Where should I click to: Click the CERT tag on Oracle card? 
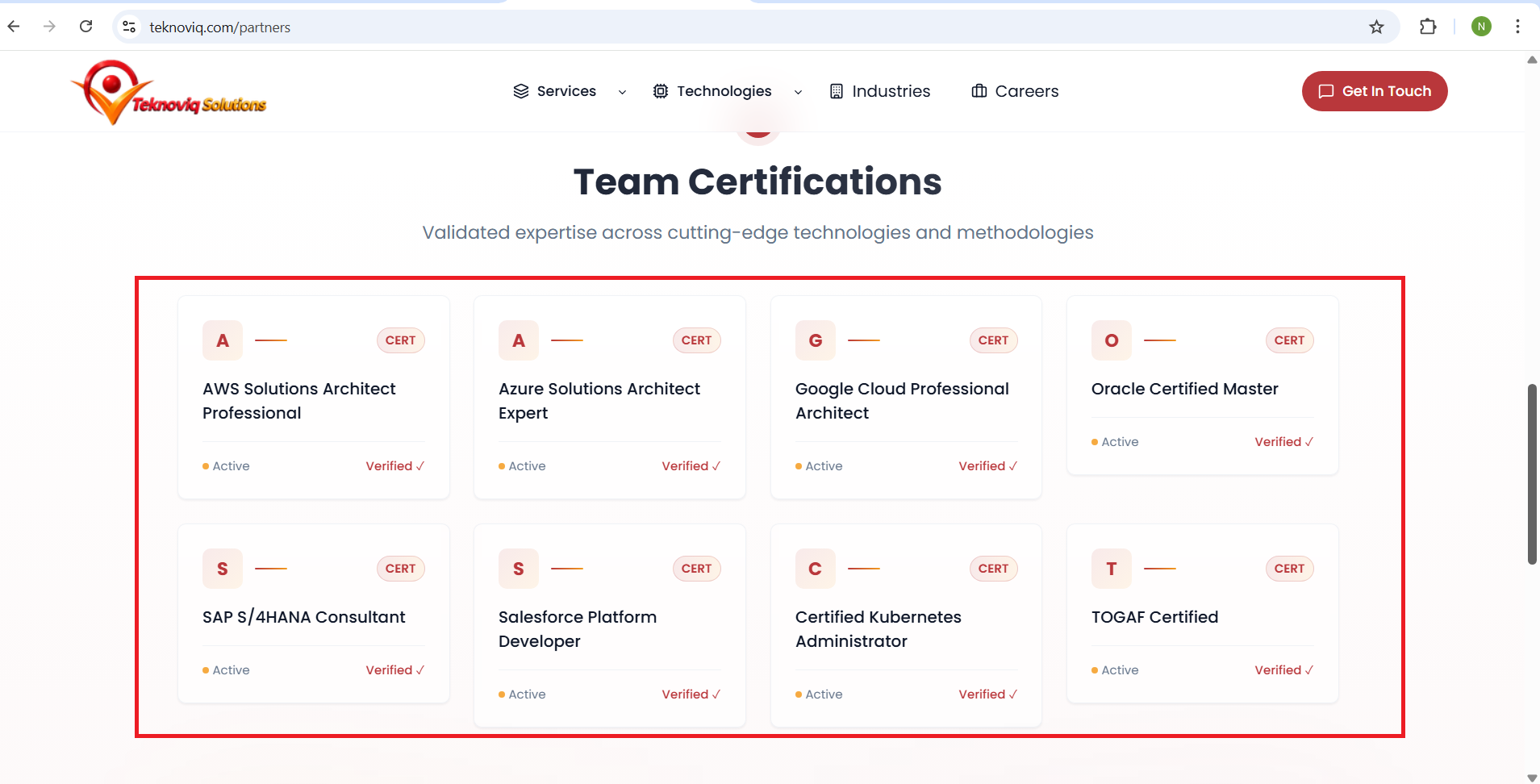[1289, 340]
